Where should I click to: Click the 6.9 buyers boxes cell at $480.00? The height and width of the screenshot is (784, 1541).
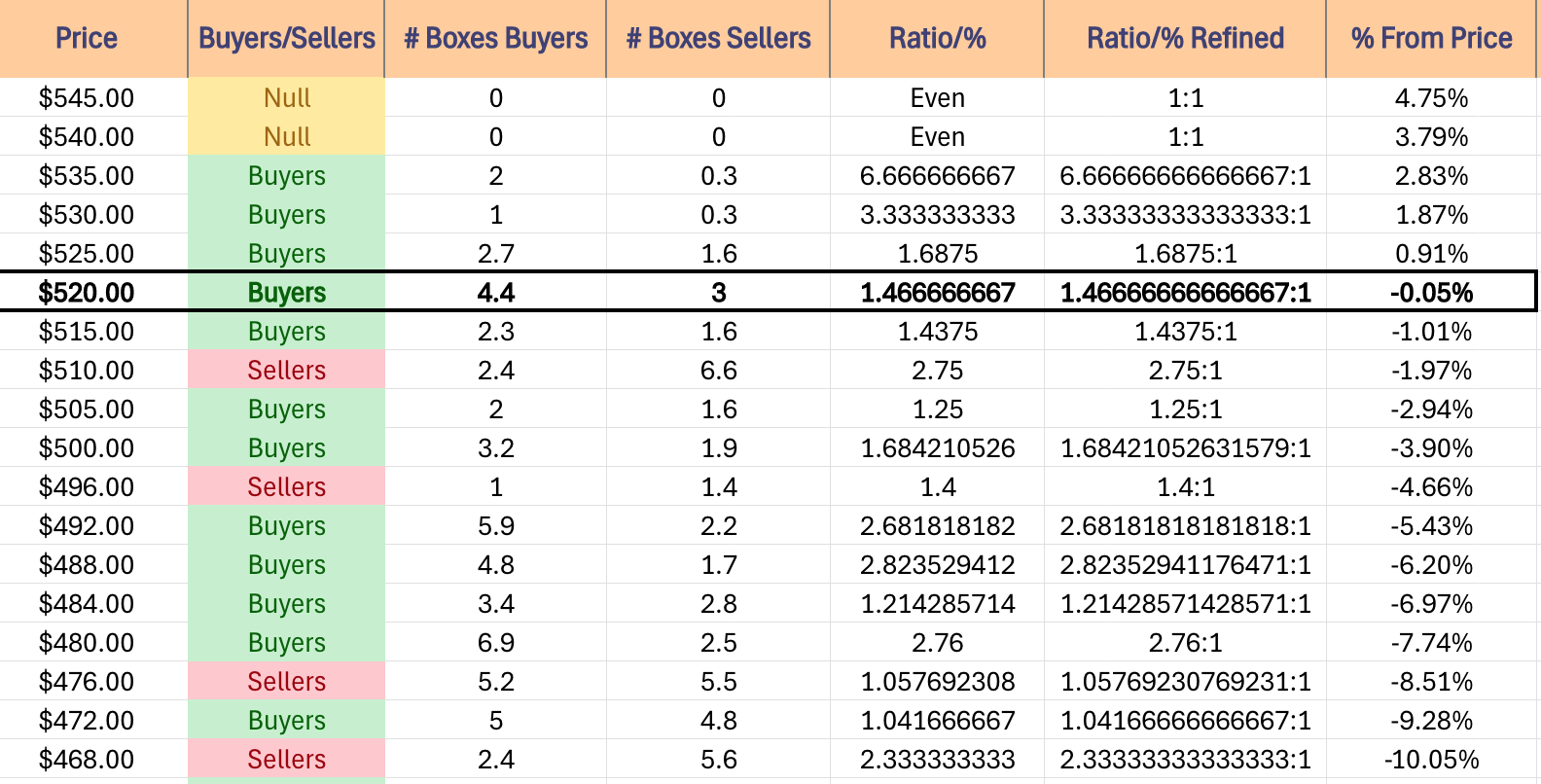click(x=495, y=642)
